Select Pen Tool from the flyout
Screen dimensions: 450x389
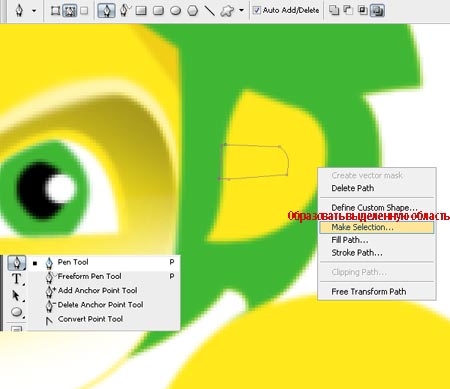(104, 262)
